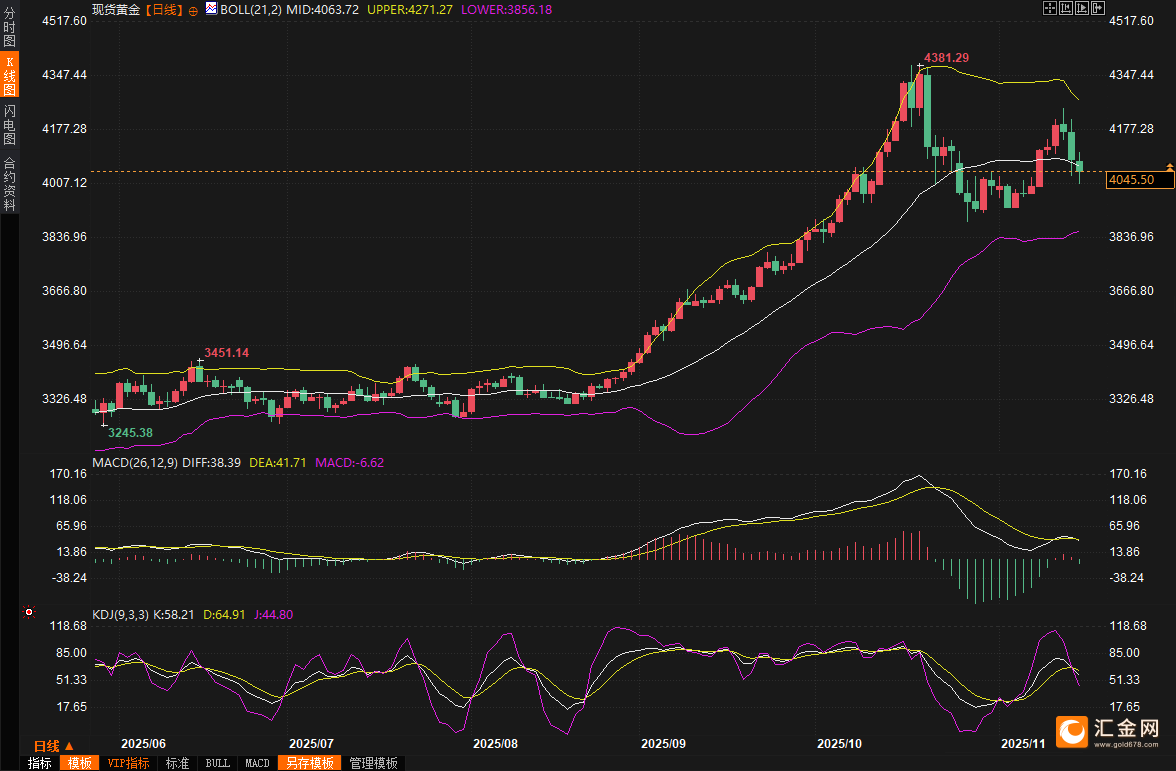The image size is (1176, 771).
Task: Select the BULL template
Action: point(217,763)
